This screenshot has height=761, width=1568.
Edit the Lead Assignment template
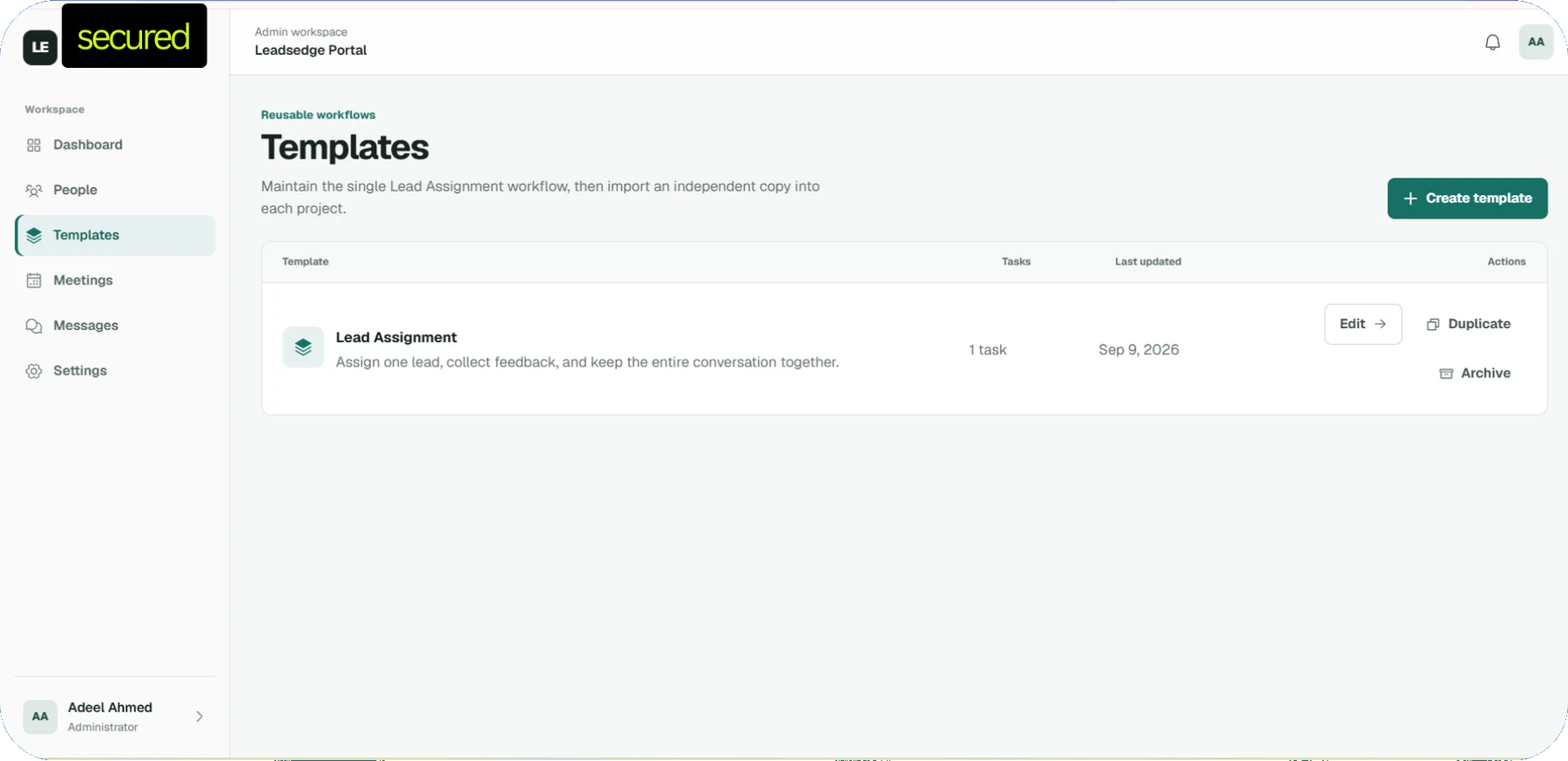[1363, 324]
